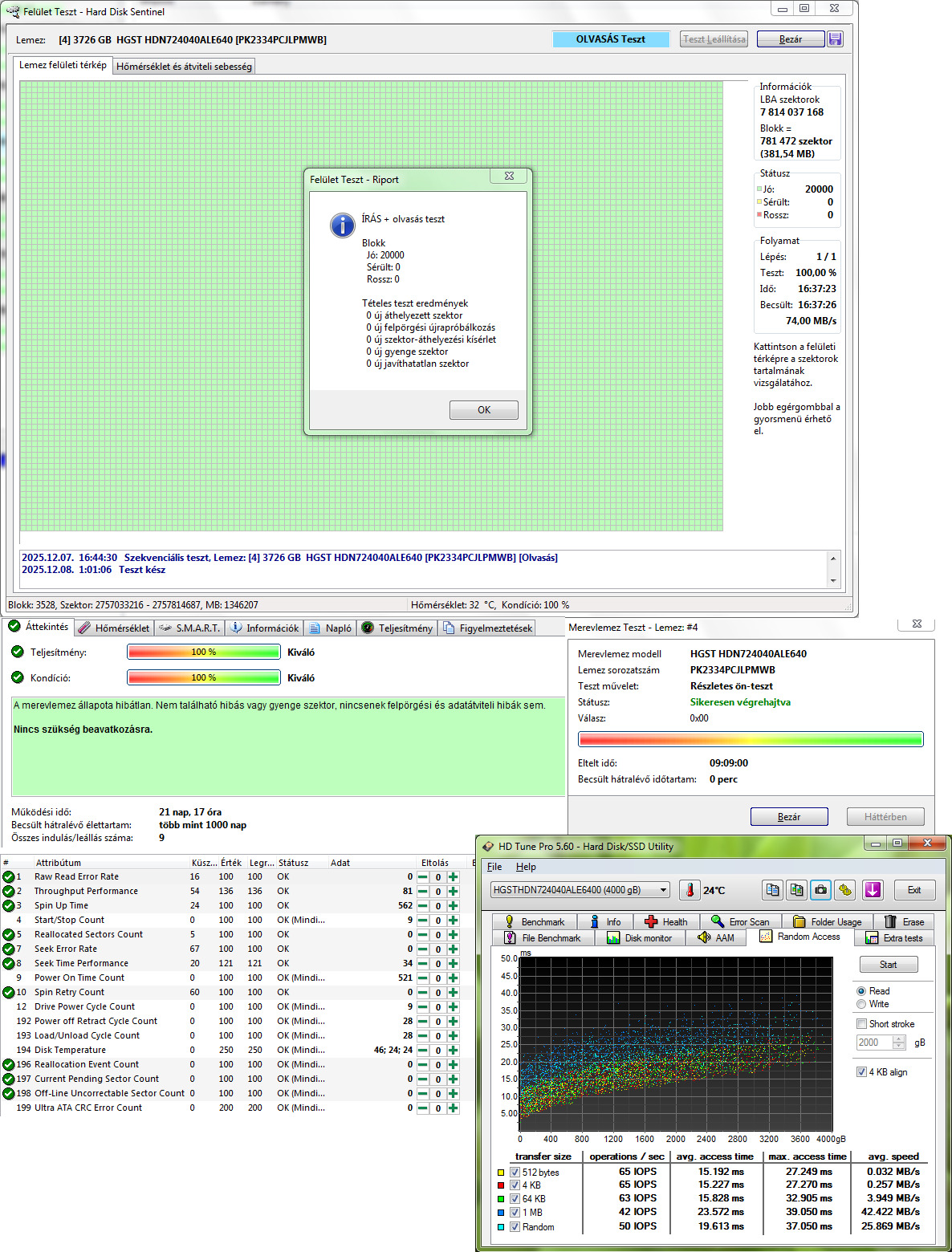The image size is (952, 1252).
Task: Click Bezár in the Merevlemez Teszt panel
Action: [x=789, y=816]
